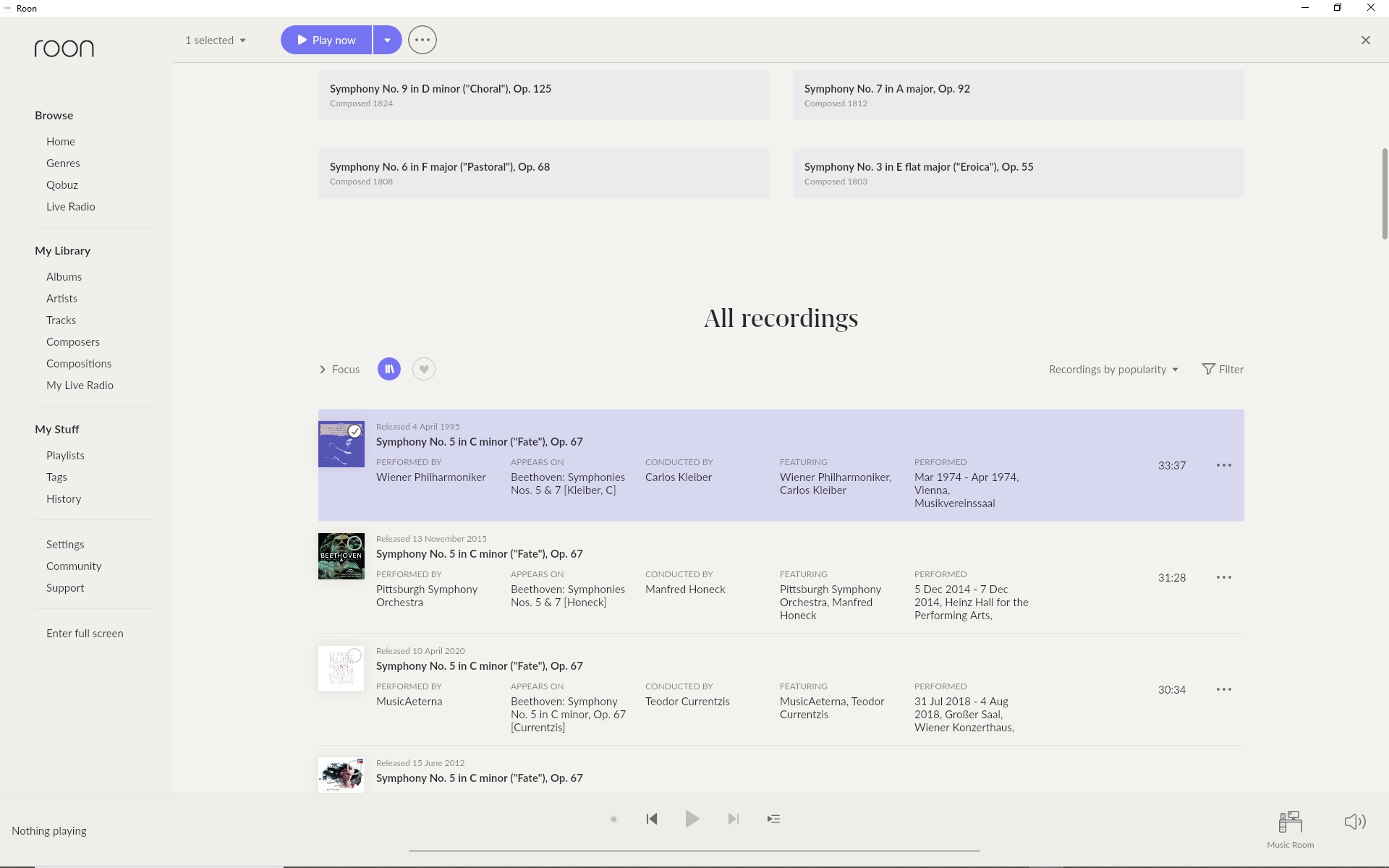This screenshot has width=1389, height=868.
Task: Click the 33:37 duration text
Action: (1172, 466)
